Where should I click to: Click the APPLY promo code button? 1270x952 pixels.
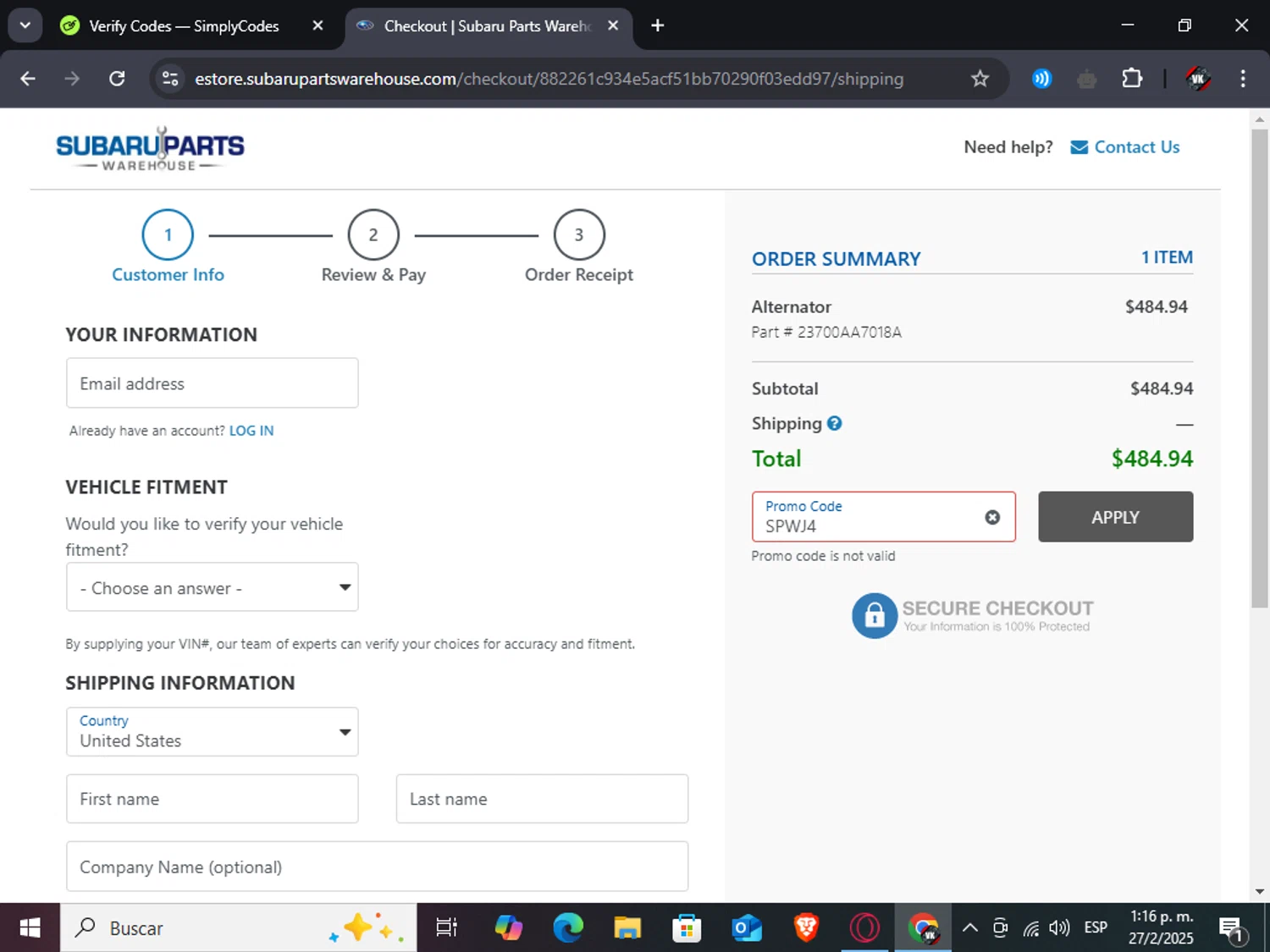click(x=1115, y=517)
